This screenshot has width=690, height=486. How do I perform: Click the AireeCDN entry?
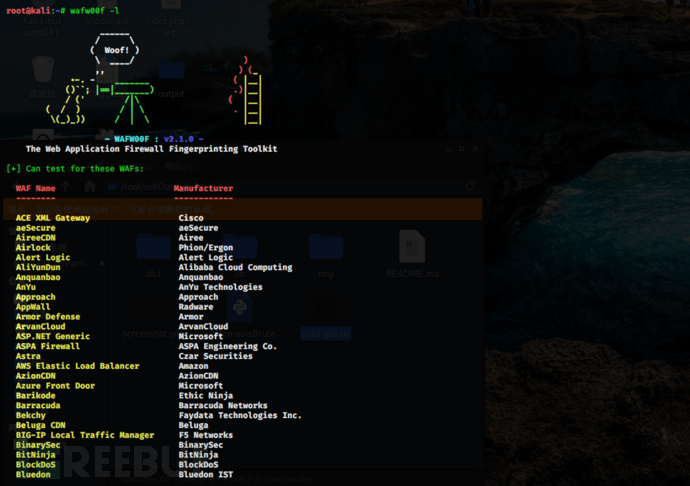pyautogui.click(x=36, y=238)
